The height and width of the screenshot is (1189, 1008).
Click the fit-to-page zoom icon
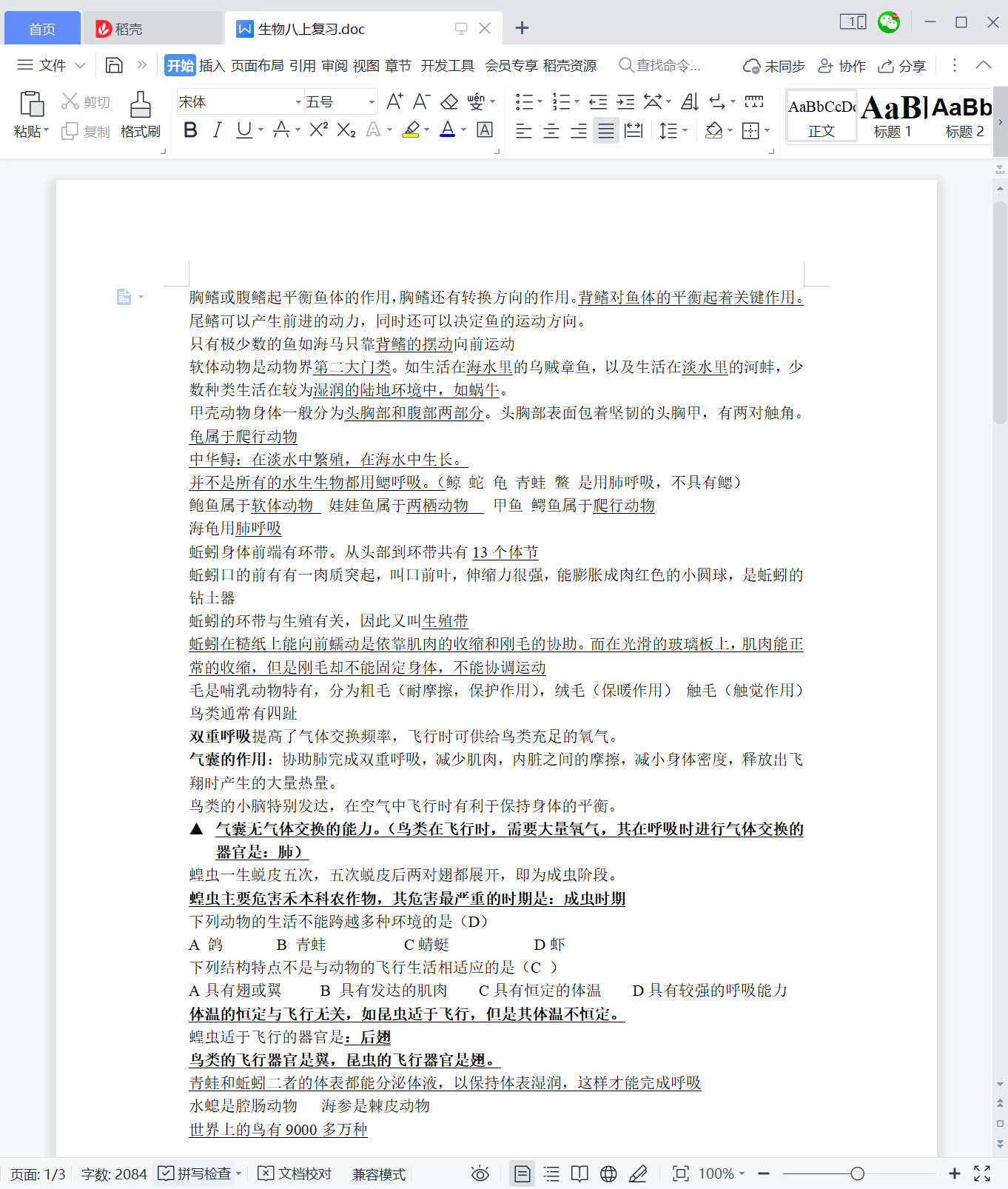(x=680, y=1173)
